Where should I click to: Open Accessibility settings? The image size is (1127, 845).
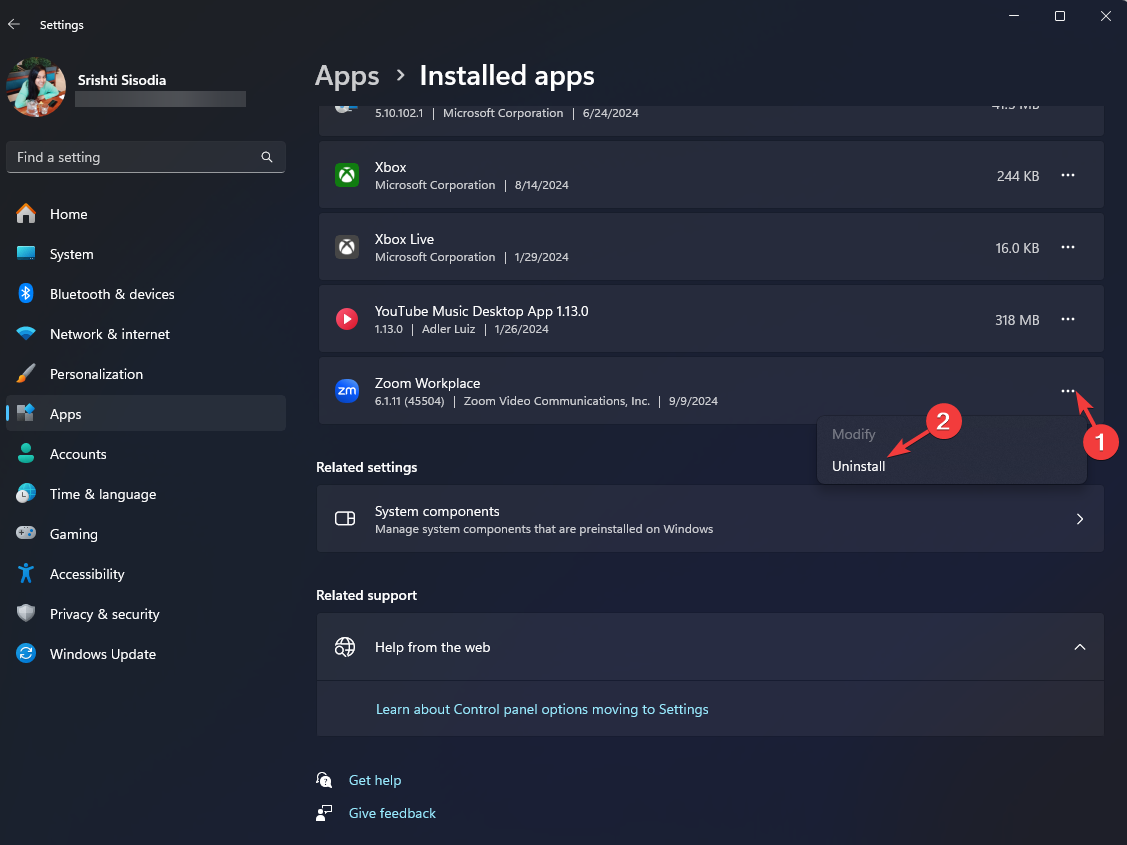[x=87, y=574]
